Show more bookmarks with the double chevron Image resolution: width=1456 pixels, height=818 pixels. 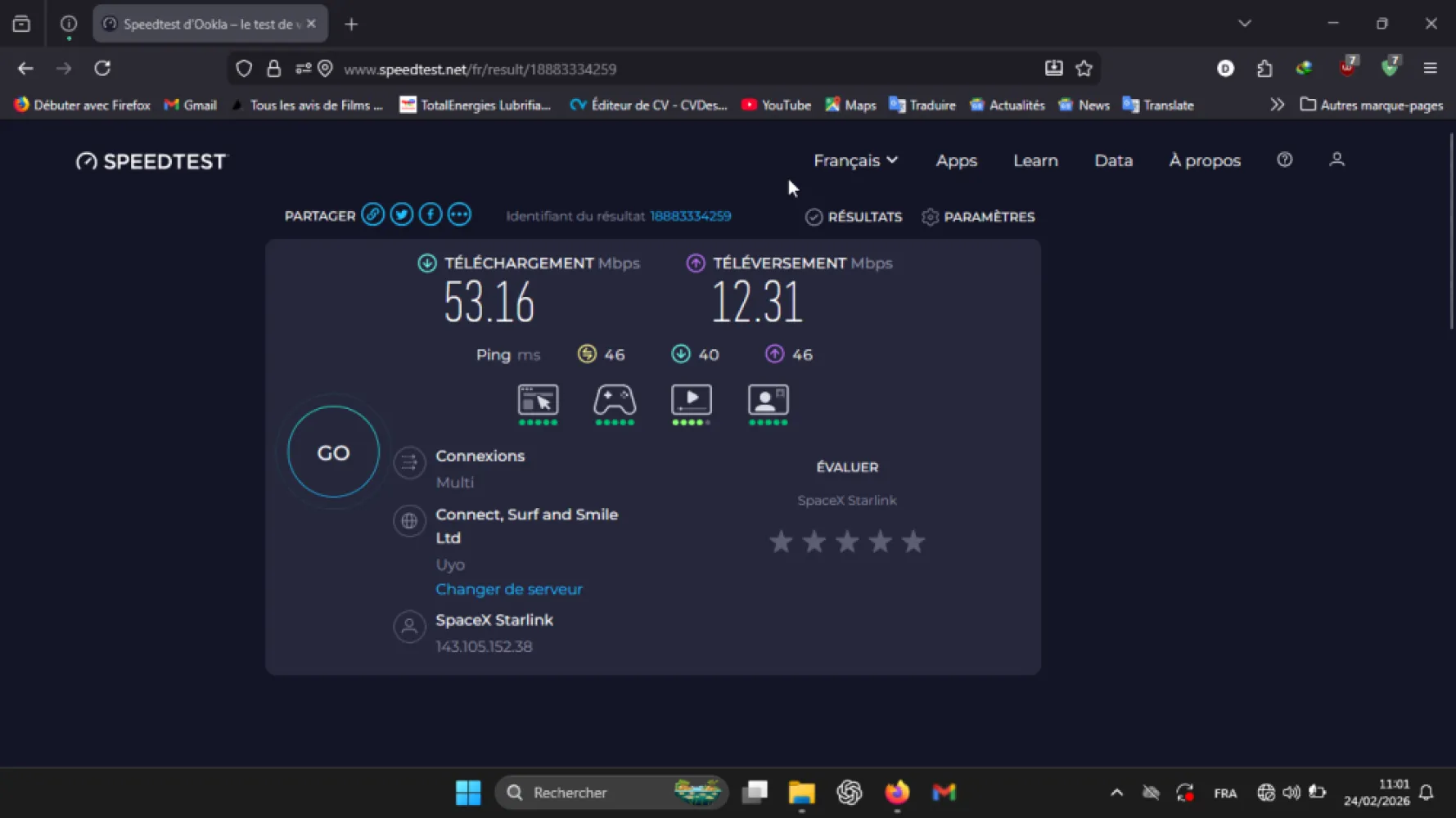1277,105
